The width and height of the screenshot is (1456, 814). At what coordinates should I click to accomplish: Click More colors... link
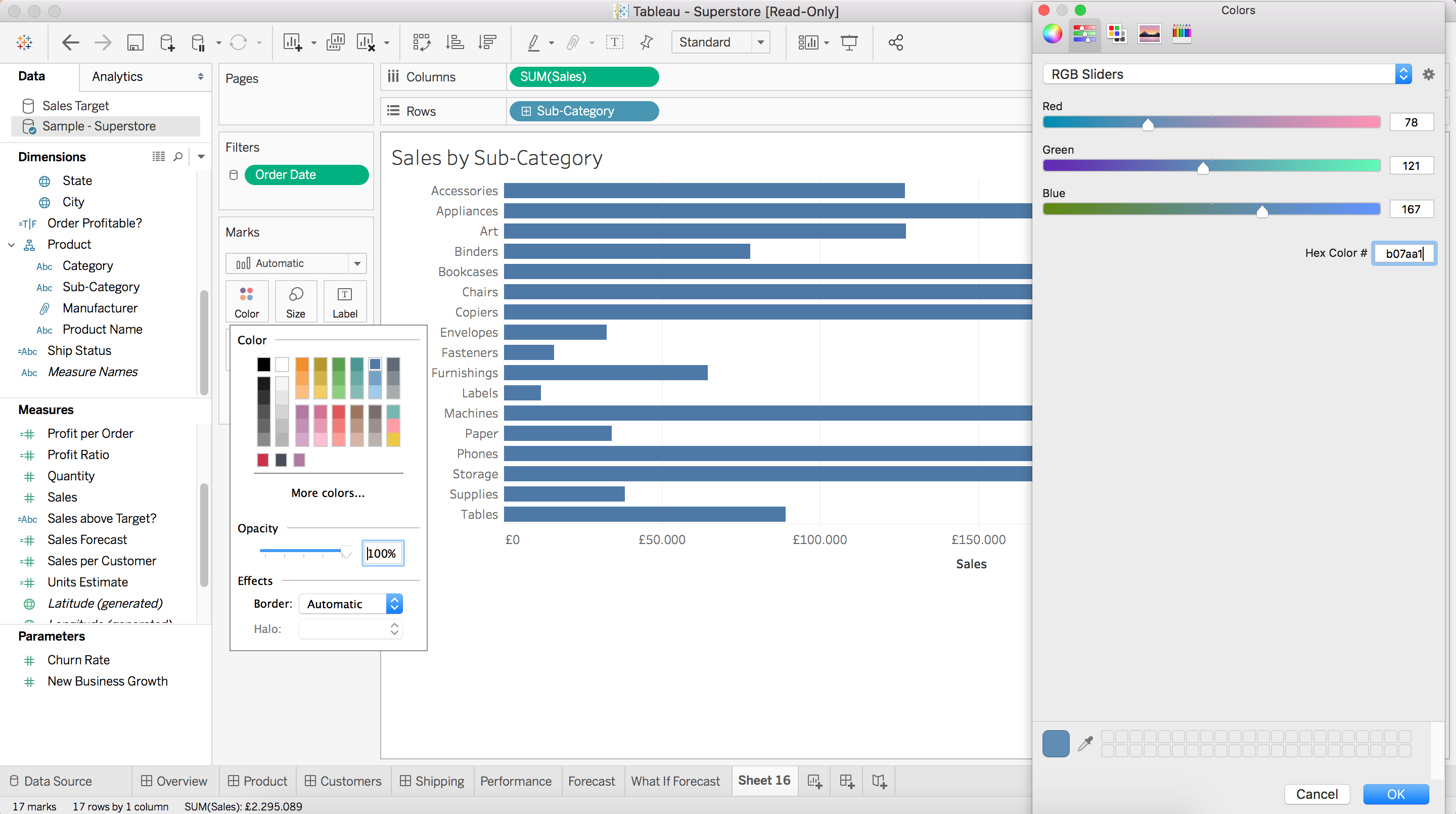[328, 493]
